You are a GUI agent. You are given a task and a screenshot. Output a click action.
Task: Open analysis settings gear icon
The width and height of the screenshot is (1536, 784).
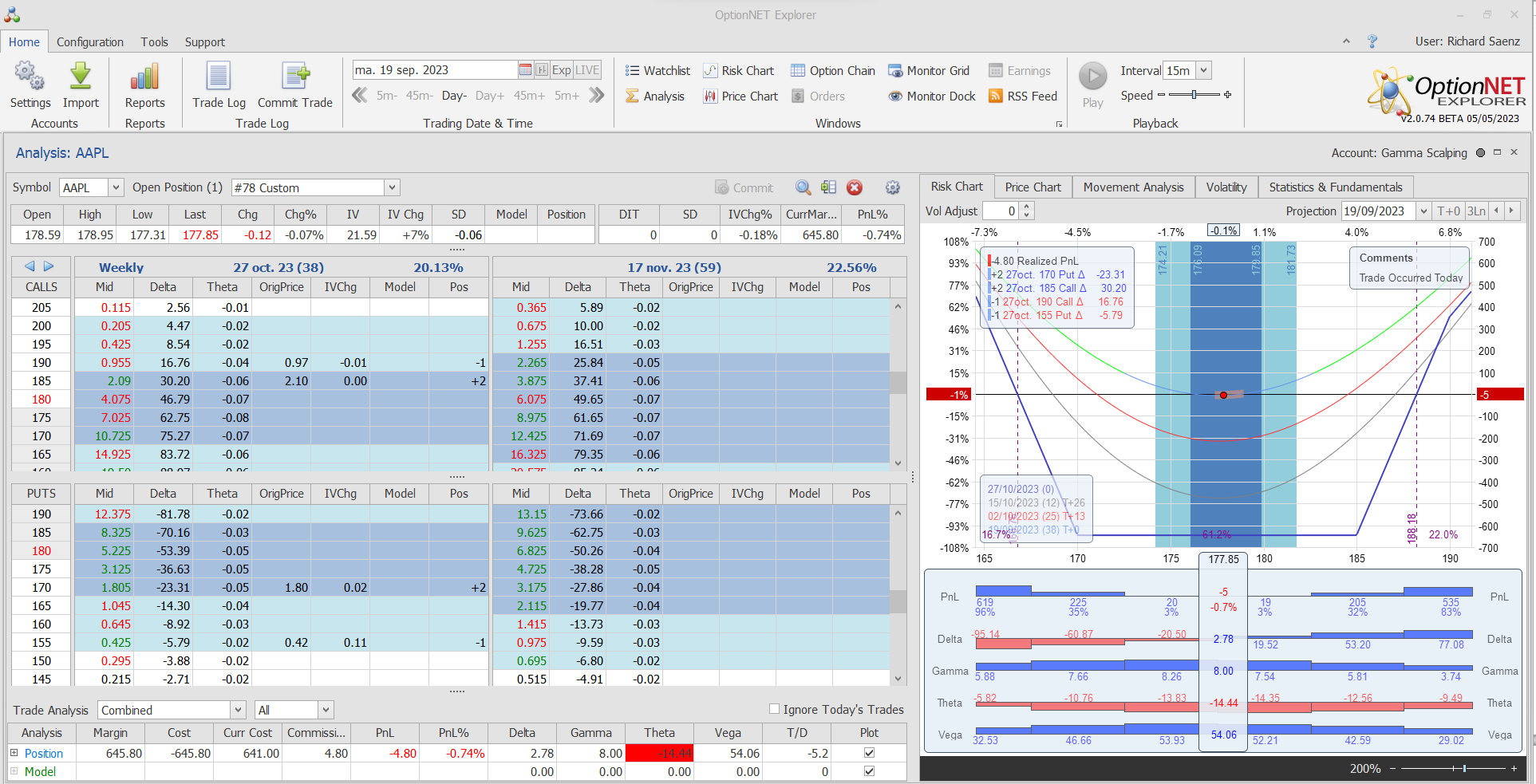(x=893, y=187)
